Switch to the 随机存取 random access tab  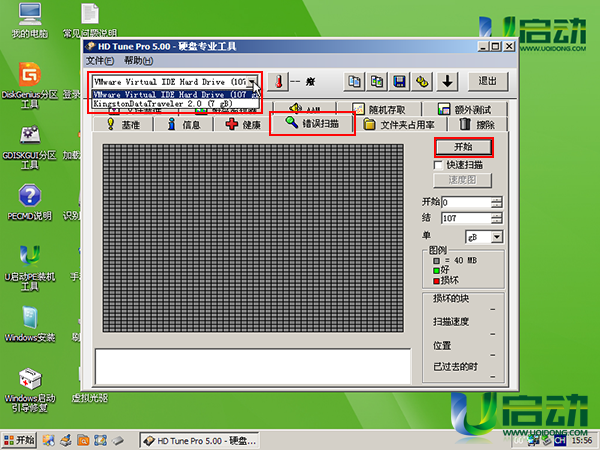point(379,109)
